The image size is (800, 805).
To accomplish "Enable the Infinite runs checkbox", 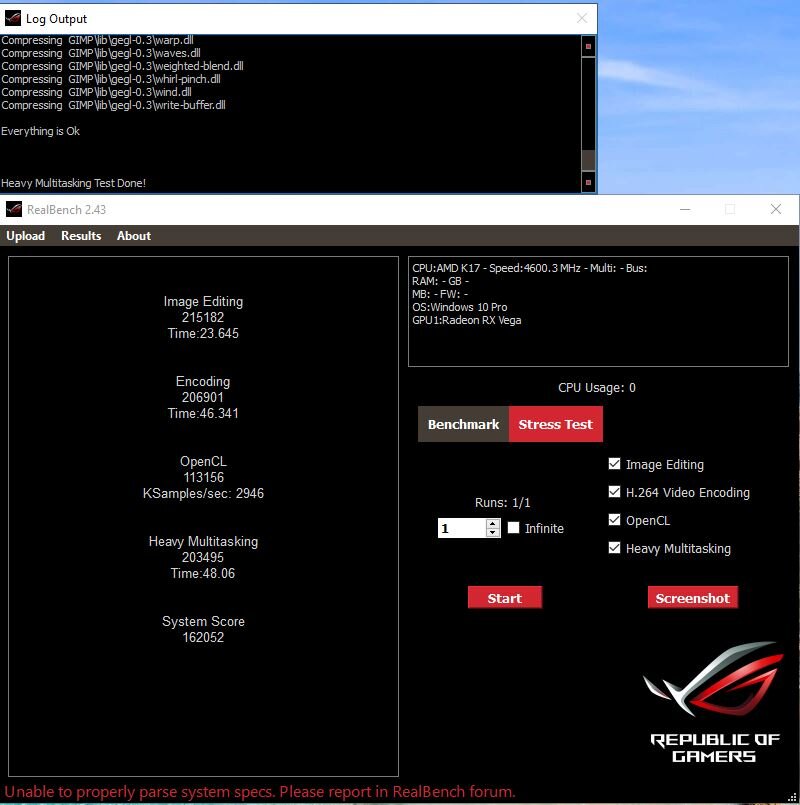I will [513, 528].
